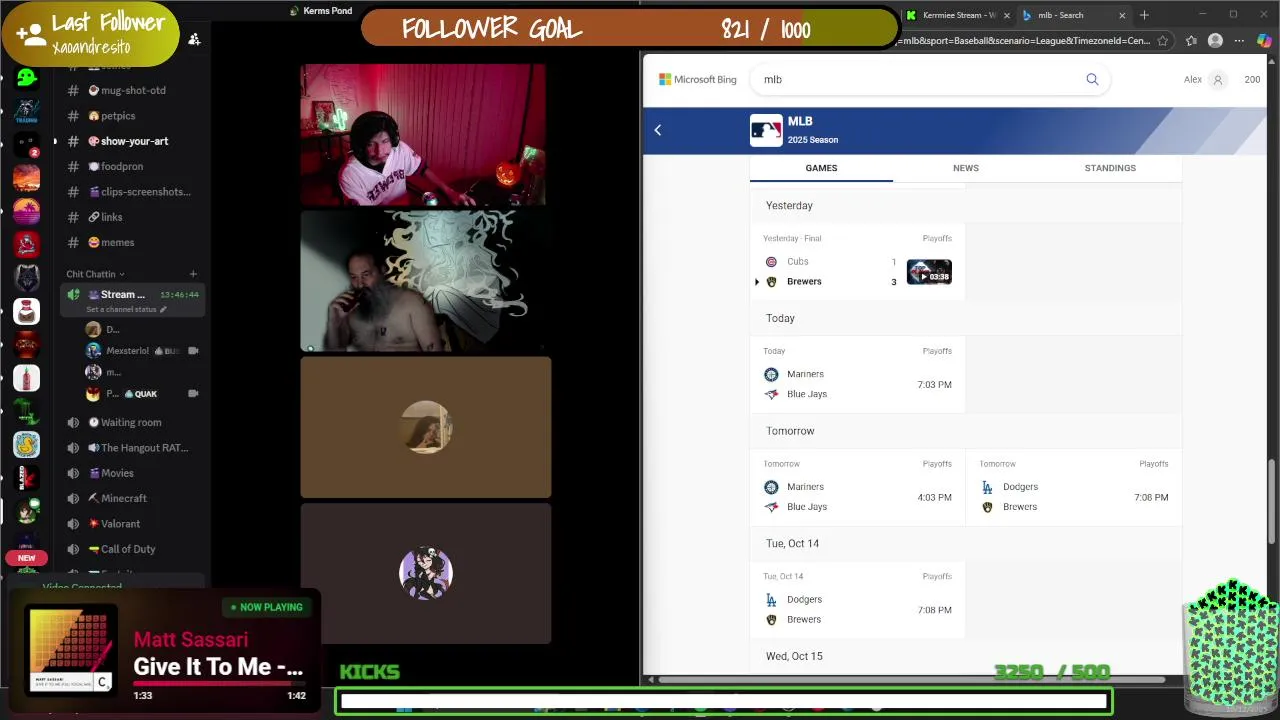Select the GAMES tab

[821, 168]
